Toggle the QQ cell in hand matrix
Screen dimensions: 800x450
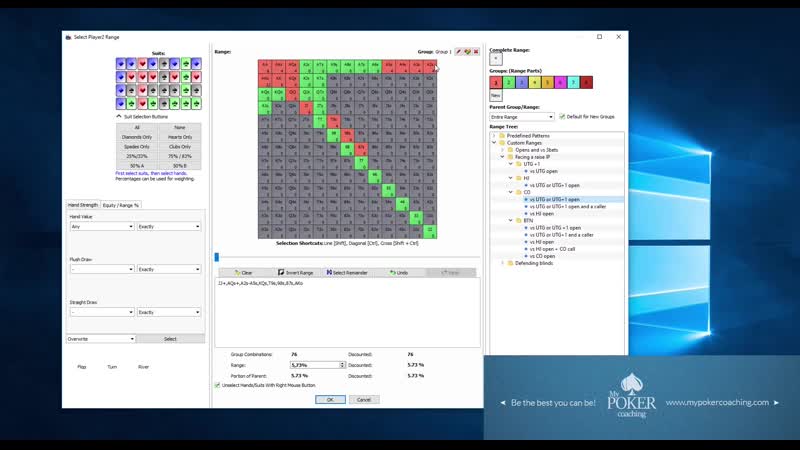(292, 94)
